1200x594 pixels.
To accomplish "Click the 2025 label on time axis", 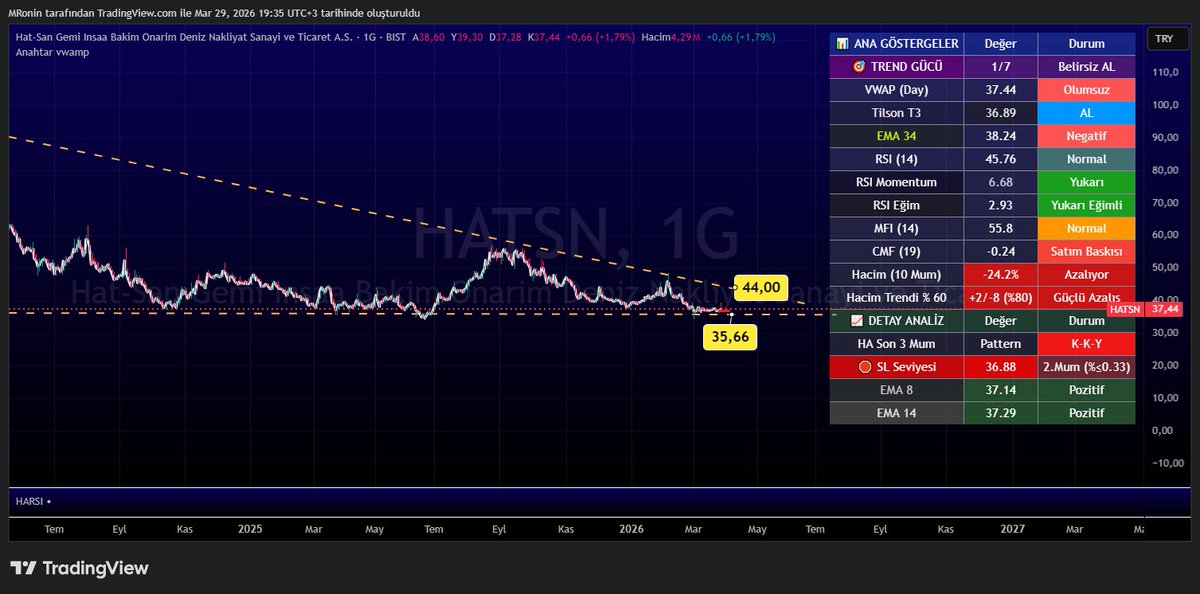I will point(250,528).
